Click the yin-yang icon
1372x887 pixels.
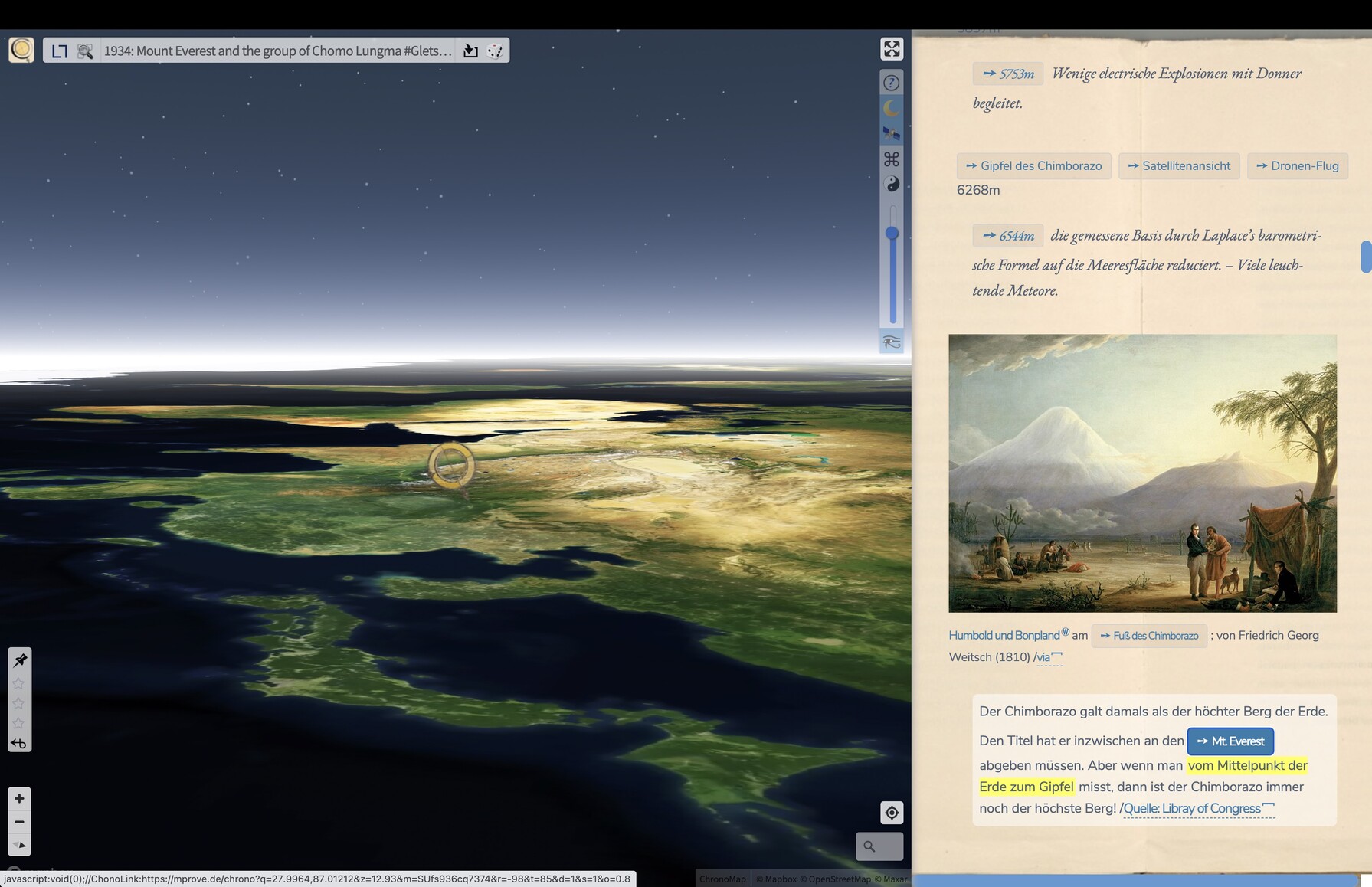892,184
